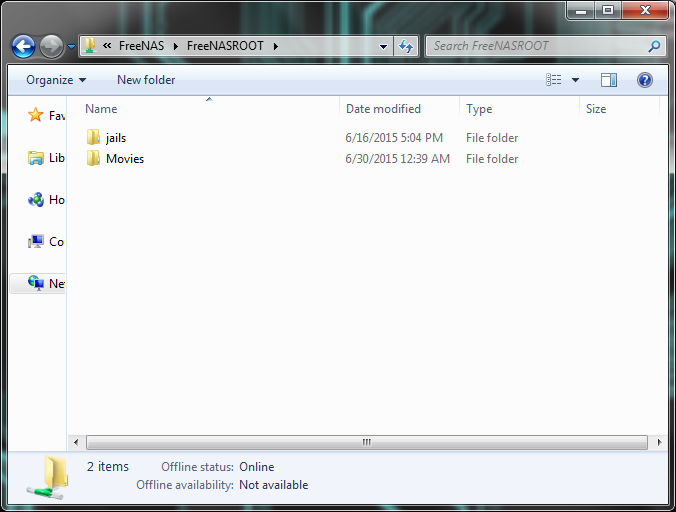This screenshot has height=512, width=676.
Task: Click the New folder button
Action: (x=146, y=80)
